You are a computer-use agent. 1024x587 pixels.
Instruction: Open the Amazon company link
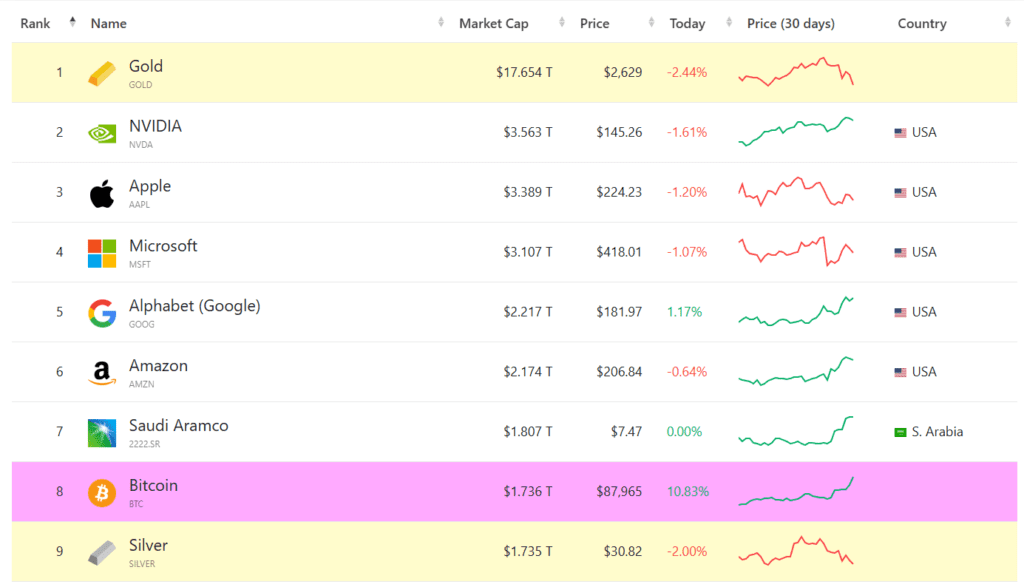158,366
